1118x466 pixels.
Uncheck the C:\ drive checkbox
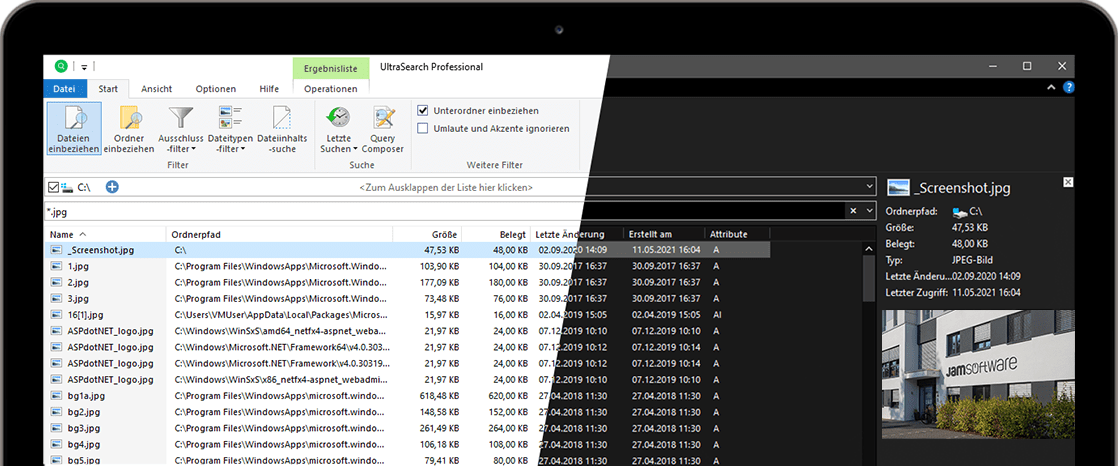53,187
